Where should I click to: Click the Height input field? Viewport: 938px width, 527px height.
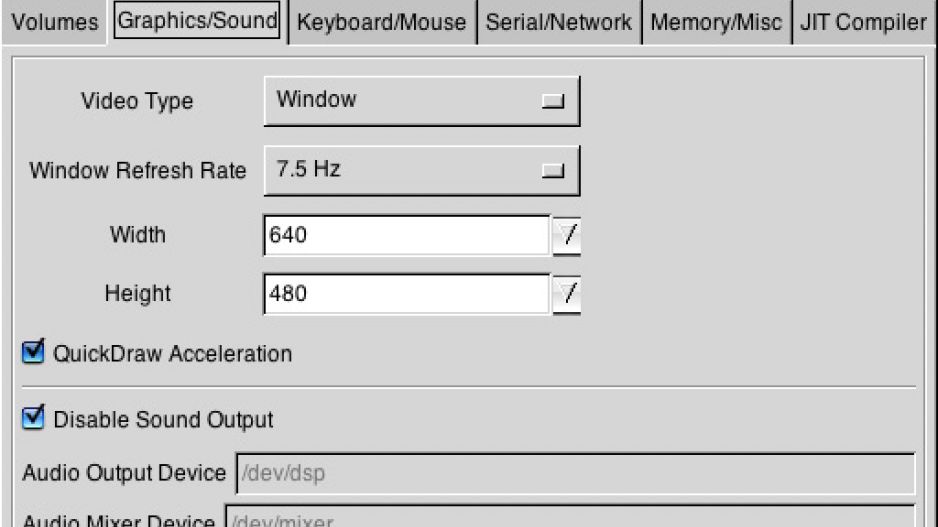click(406, 294)
